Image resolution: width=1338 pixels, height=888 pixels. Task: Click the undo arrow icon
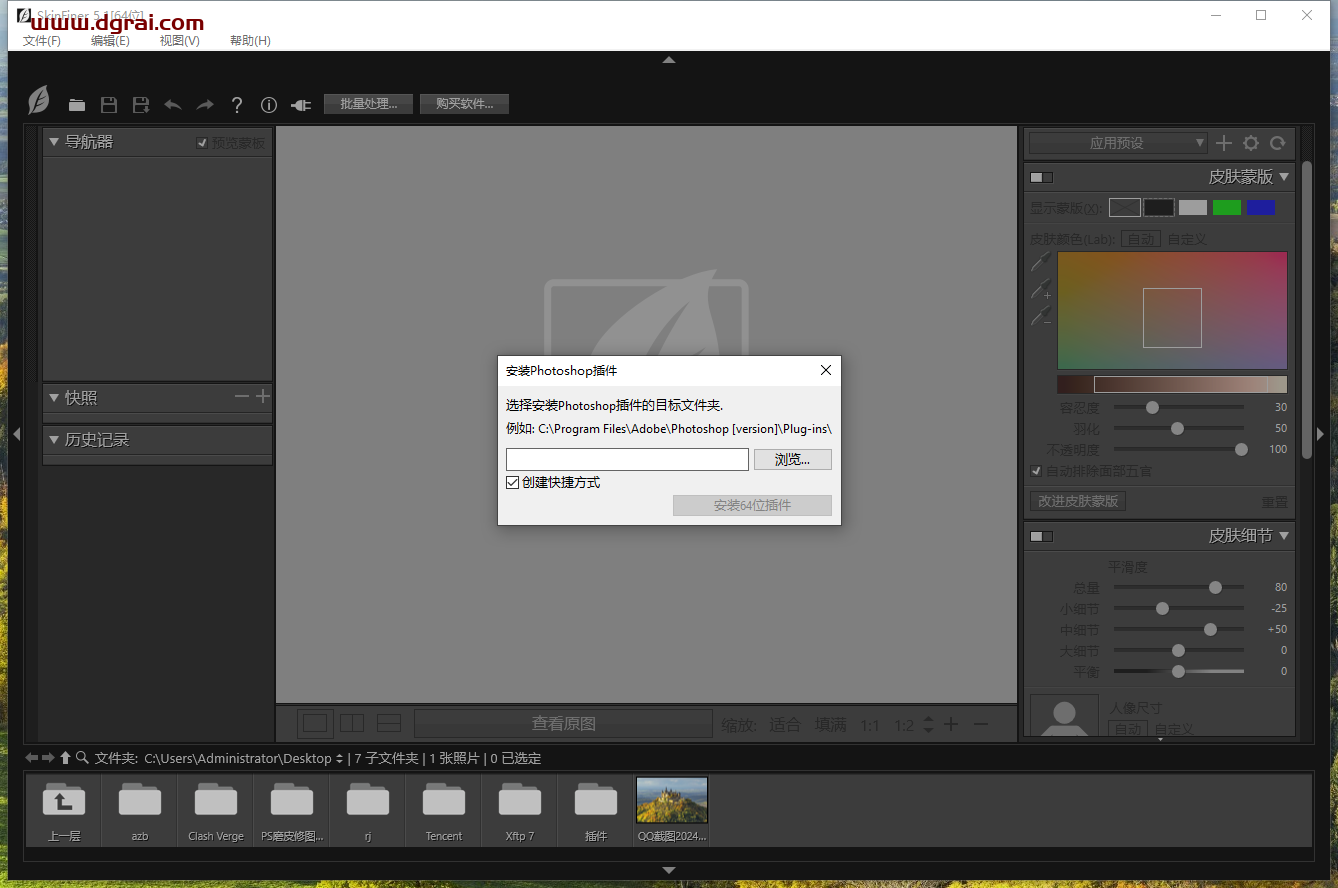click(173, 105)
